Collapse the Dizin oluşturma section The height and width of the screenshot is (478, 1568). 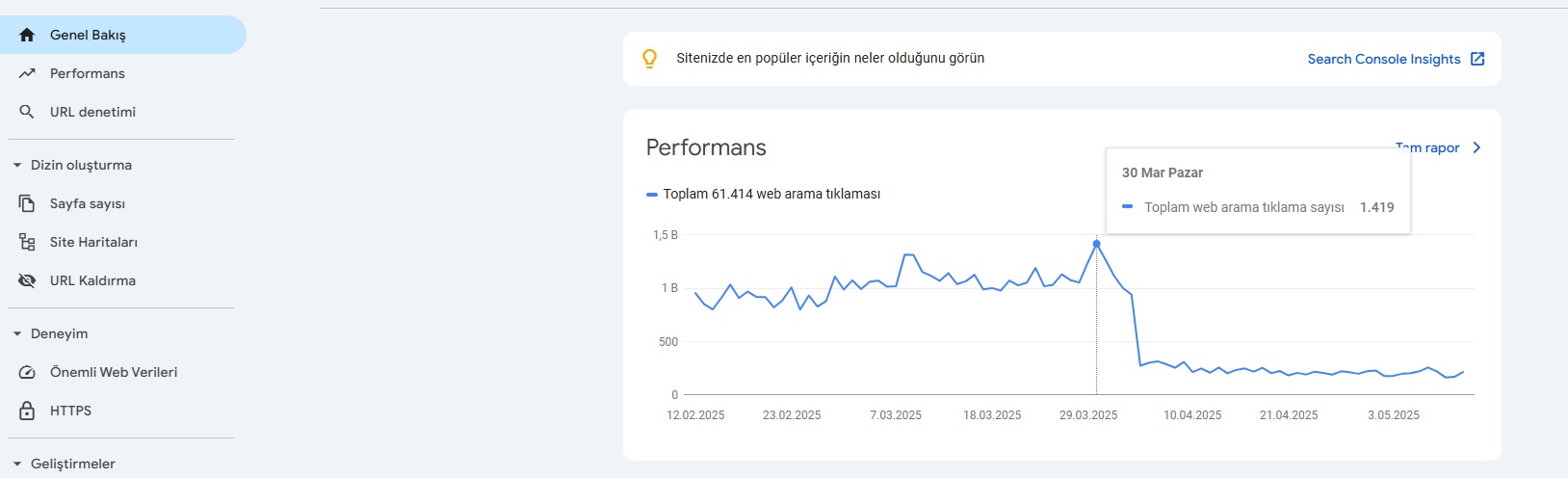click(x=17, y=165)
